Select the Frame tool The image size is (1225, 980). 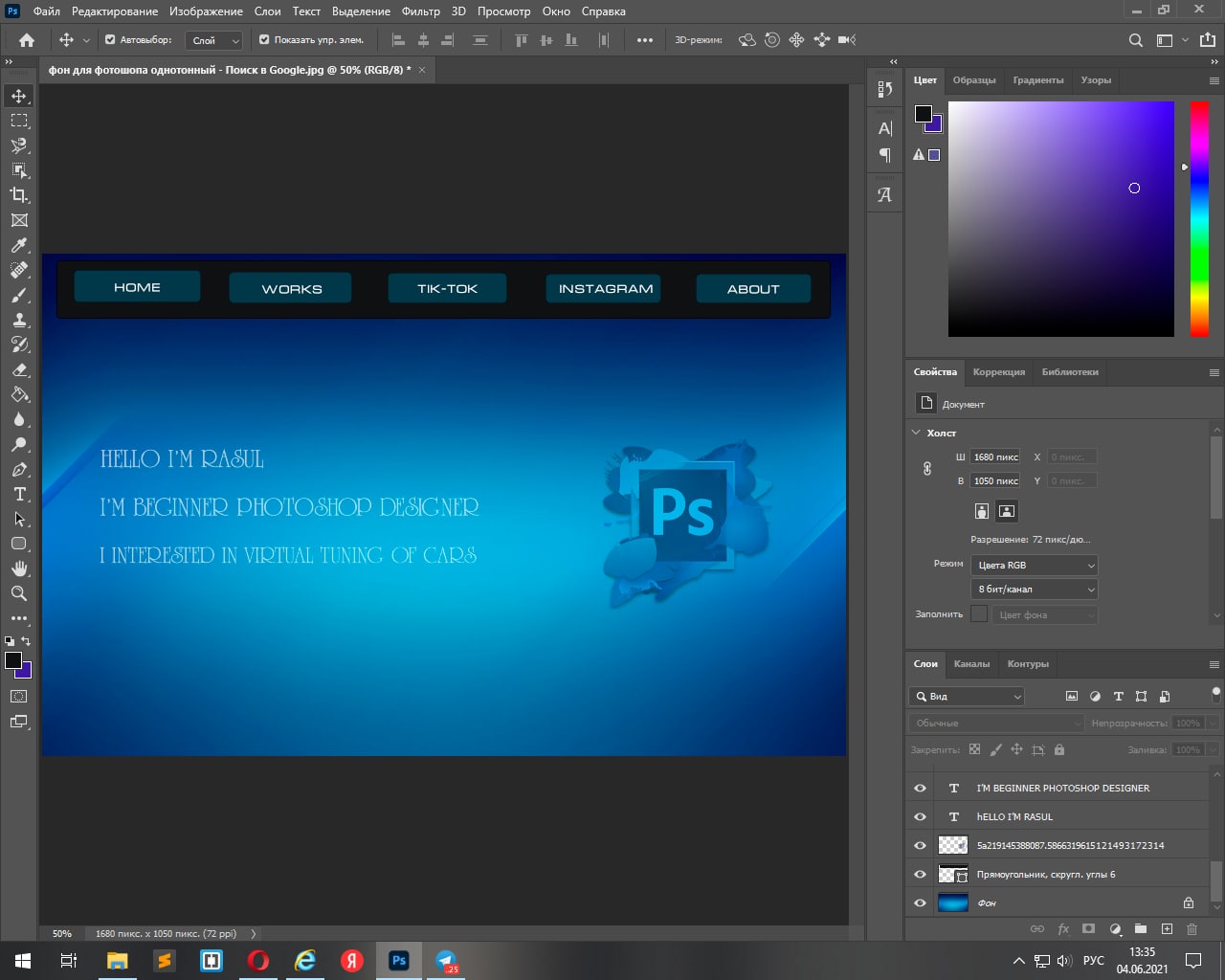(19, 220)
